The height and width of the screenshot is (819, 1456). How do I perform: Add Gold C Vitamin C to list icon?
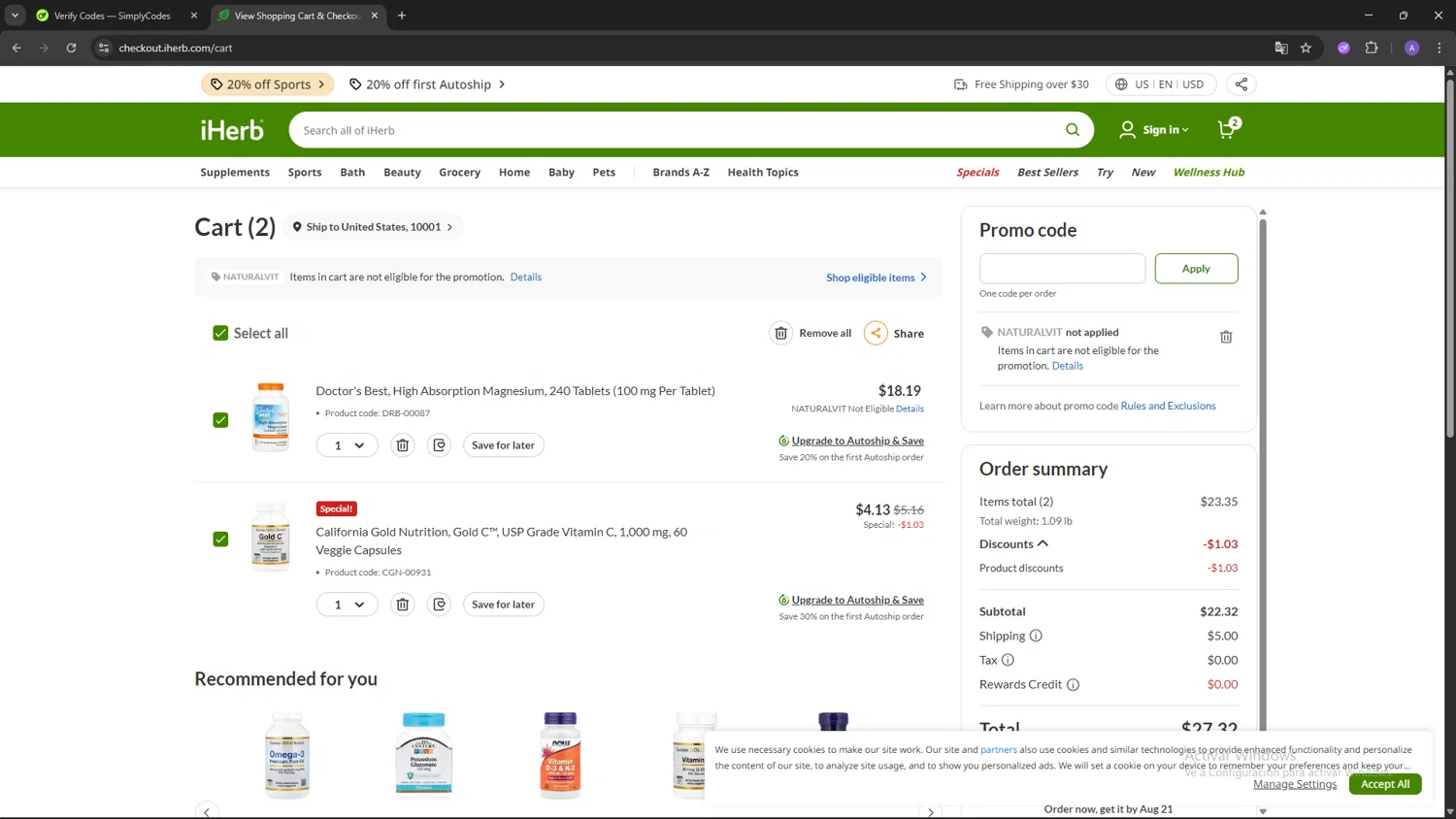[439, 605]
